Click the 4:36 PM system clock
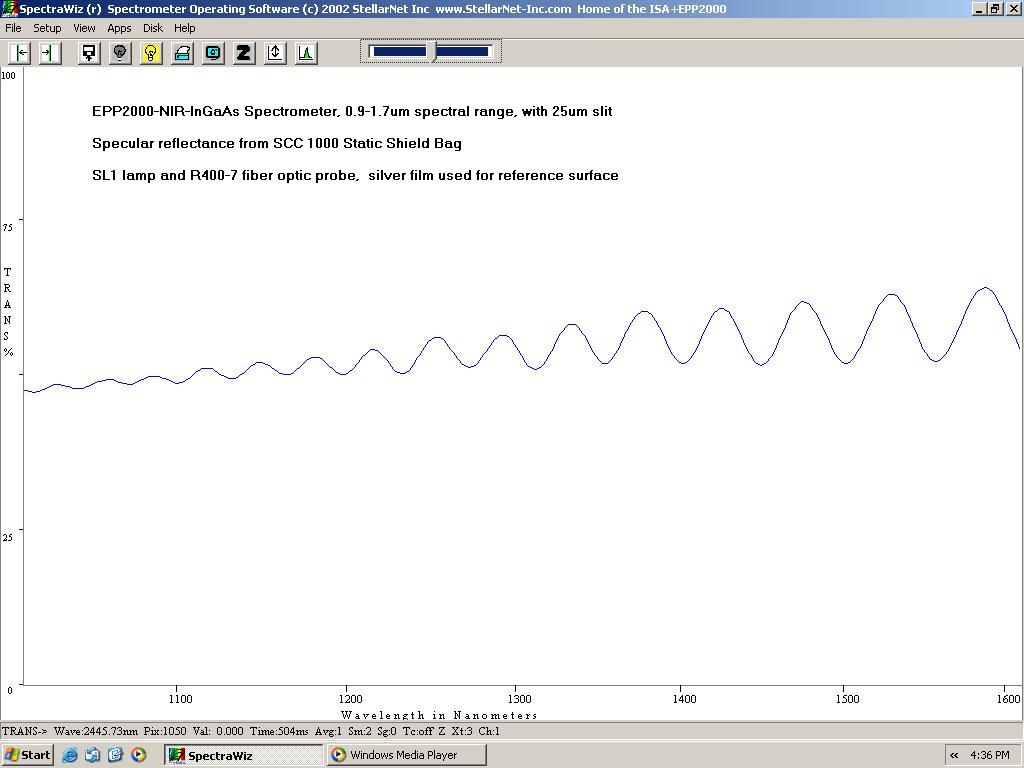 click(x=990, y=756)
